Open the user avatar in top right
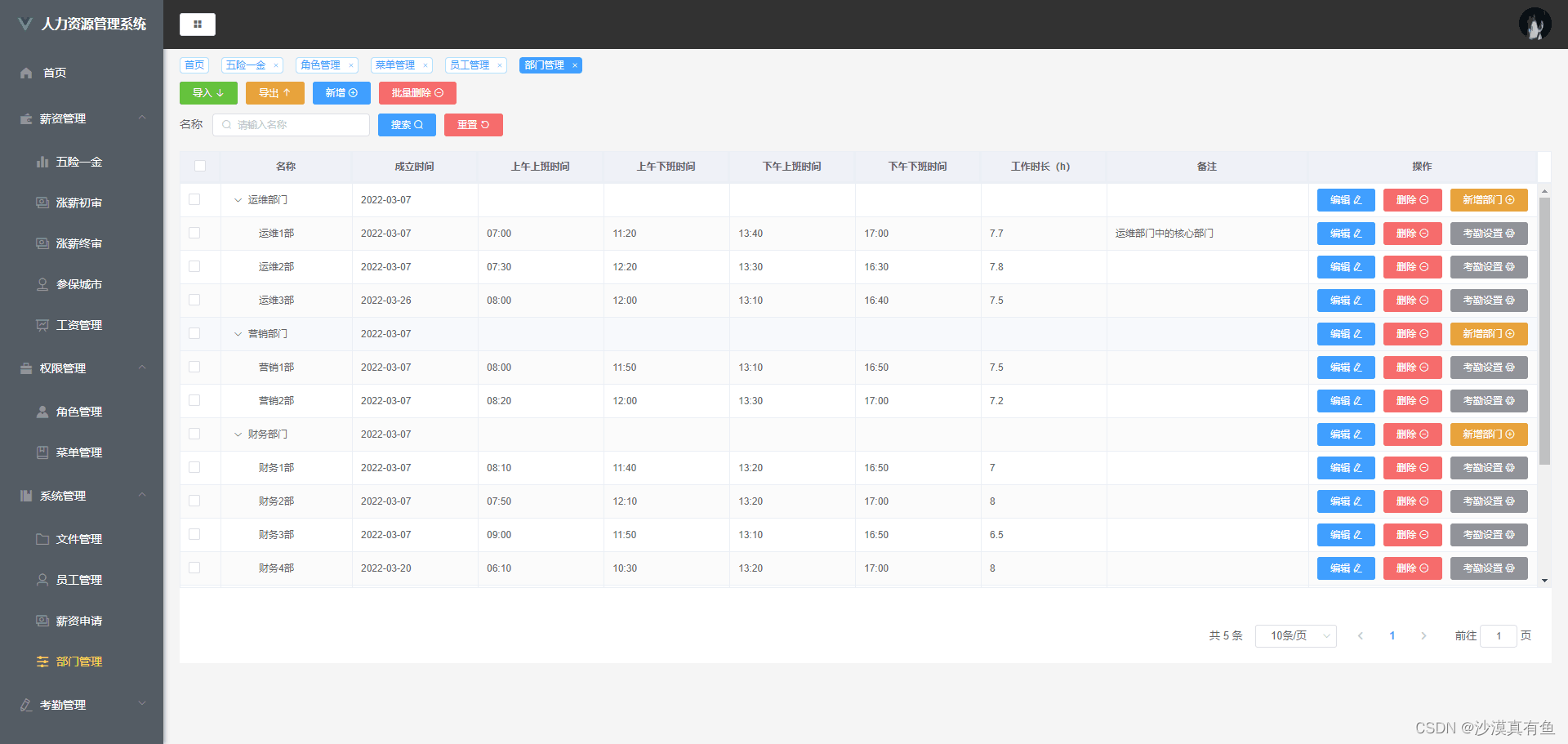Viewport: 1568px width, 744px height. click(x=1535, y=24)
